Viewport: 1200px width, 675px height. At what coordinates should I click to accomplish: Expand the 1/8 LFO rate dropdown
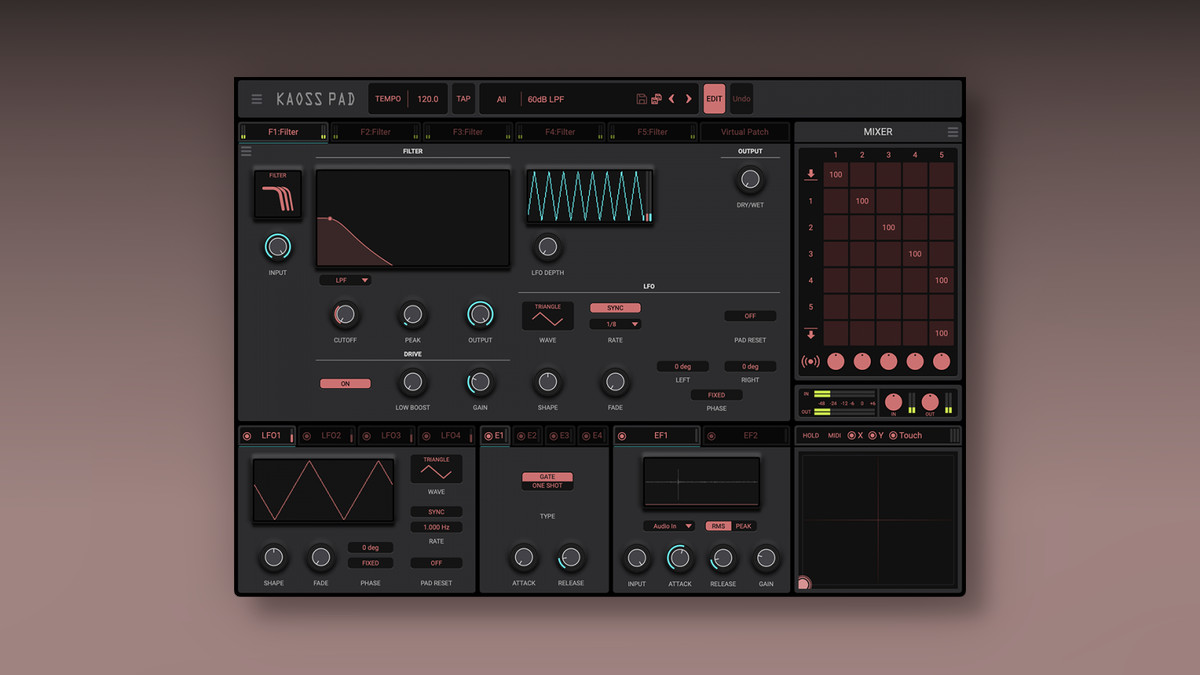point(615,324)
